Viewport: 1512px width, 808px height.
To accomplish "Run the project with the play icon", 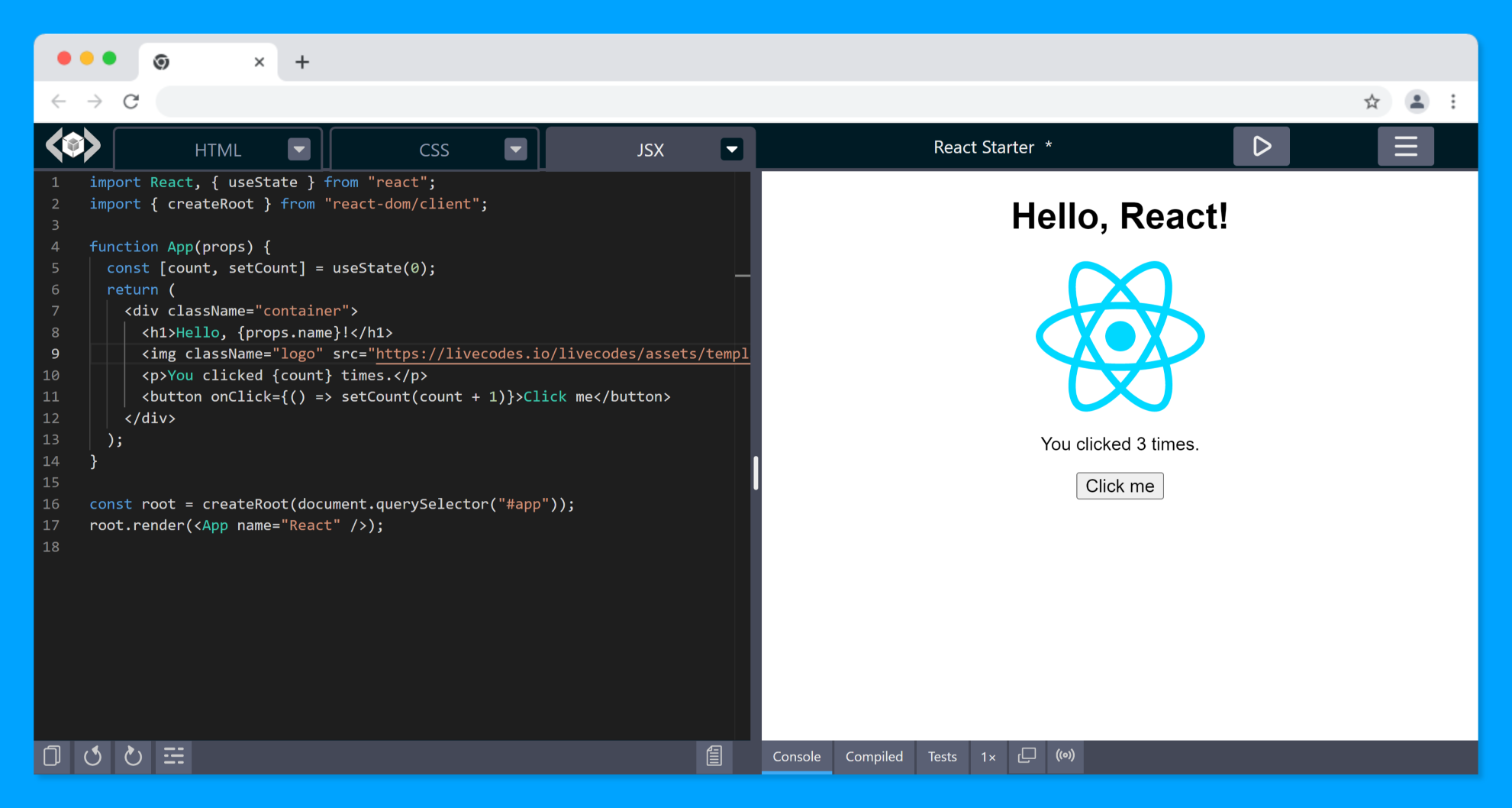I will coord(1261,146).
